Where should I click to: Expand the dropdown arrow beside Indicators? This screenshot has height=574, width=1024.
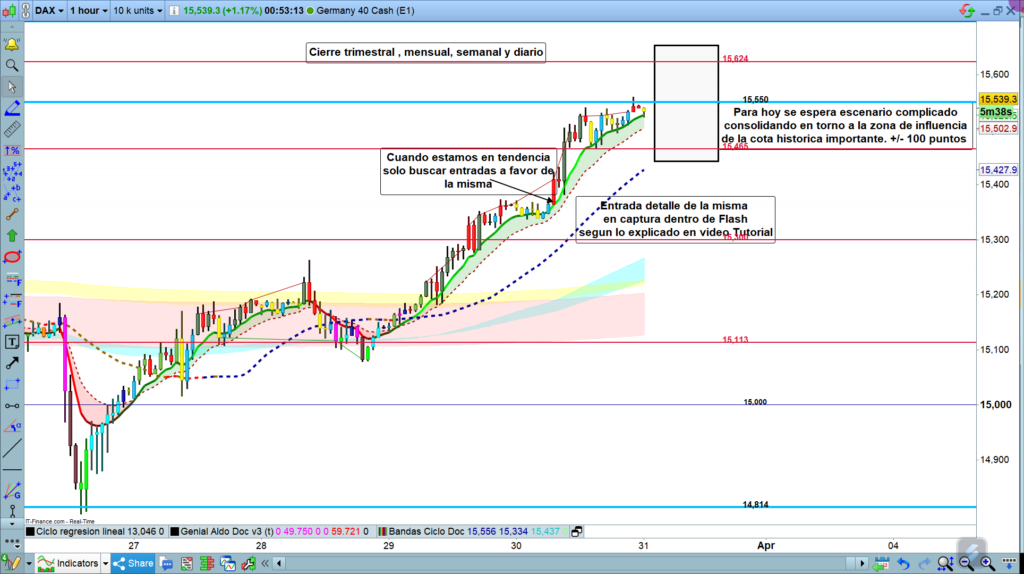[x=107, y=564]
